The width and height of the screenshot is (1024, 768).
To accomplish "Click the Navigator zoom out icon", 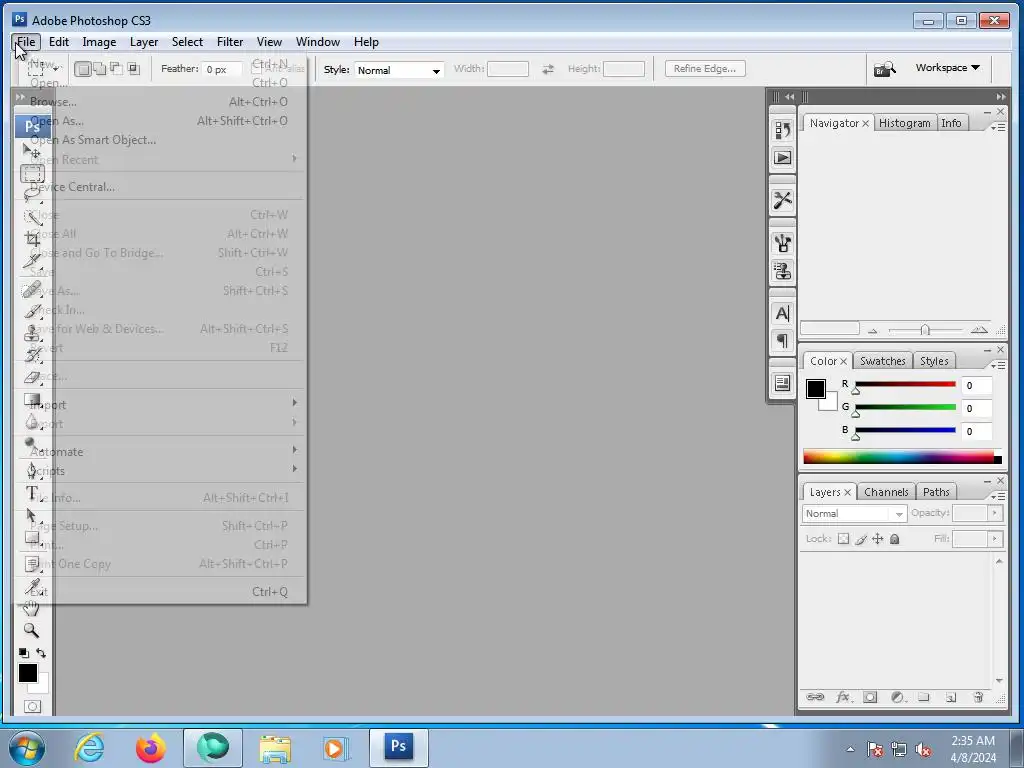I will [x=872, y=330].
